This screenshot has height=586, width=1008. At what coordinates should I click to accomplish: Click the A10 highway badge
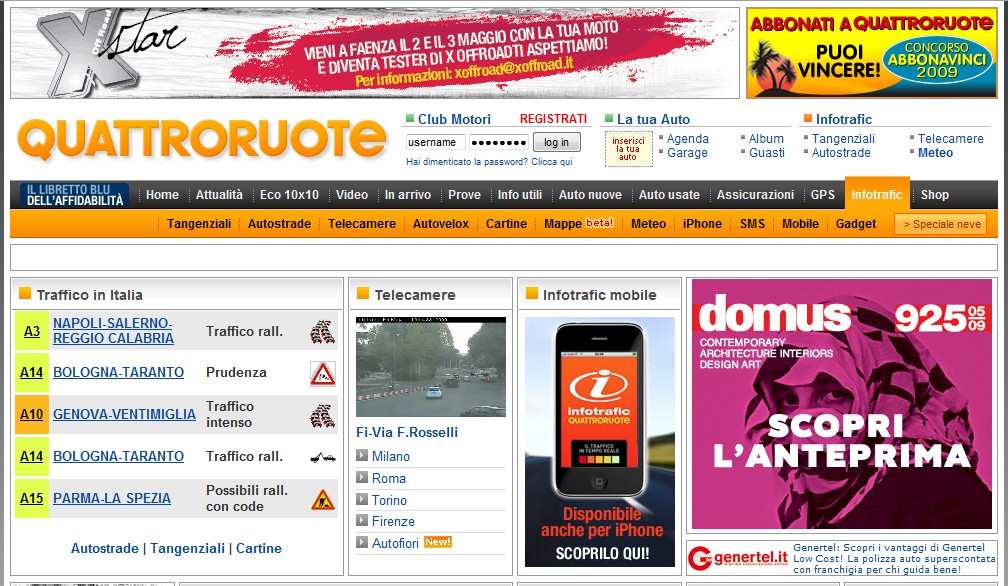(32, 415)
